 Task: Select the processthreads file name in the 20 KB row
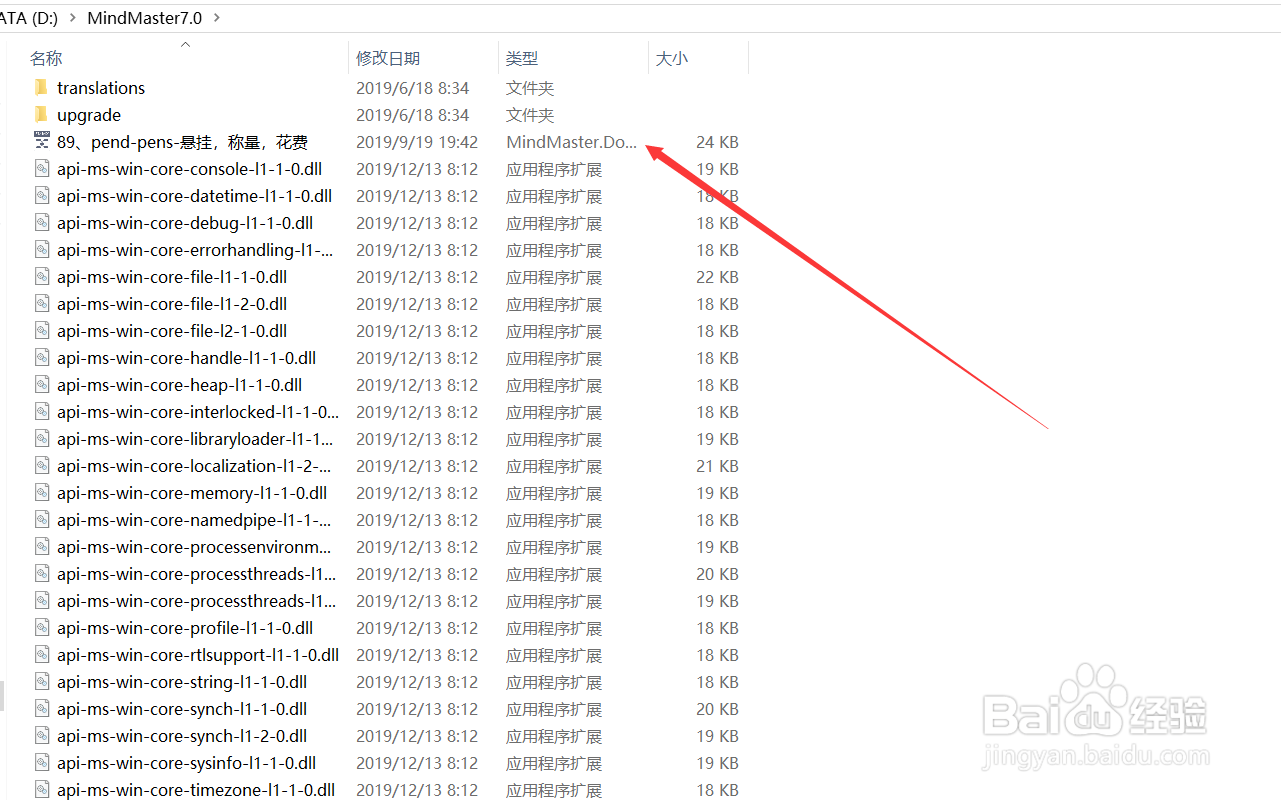tap(197, 574)
